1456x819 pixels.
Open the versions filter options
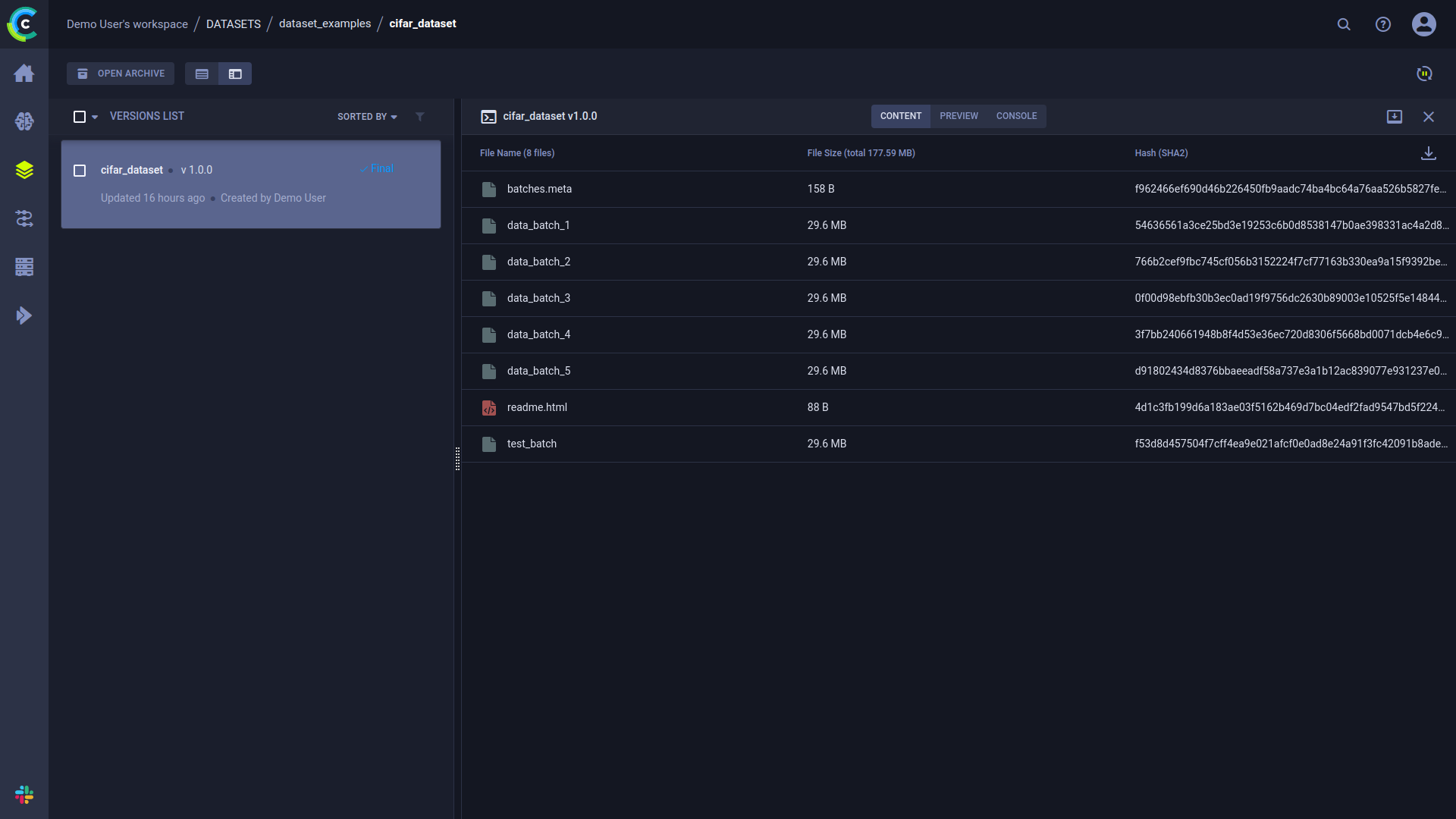420,116
